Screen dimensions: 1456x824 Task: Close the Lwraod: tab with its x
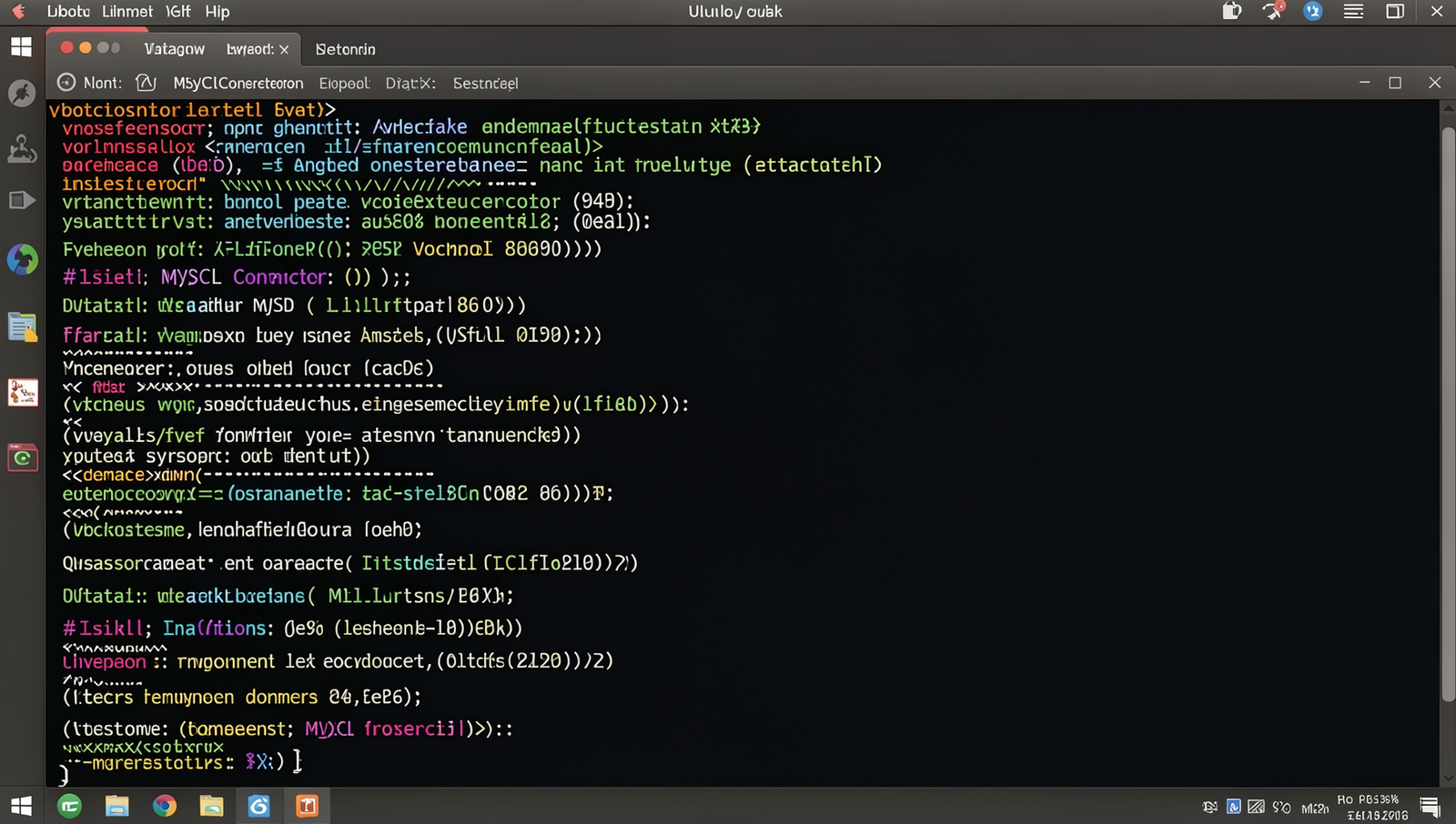(x=284, y=50)
